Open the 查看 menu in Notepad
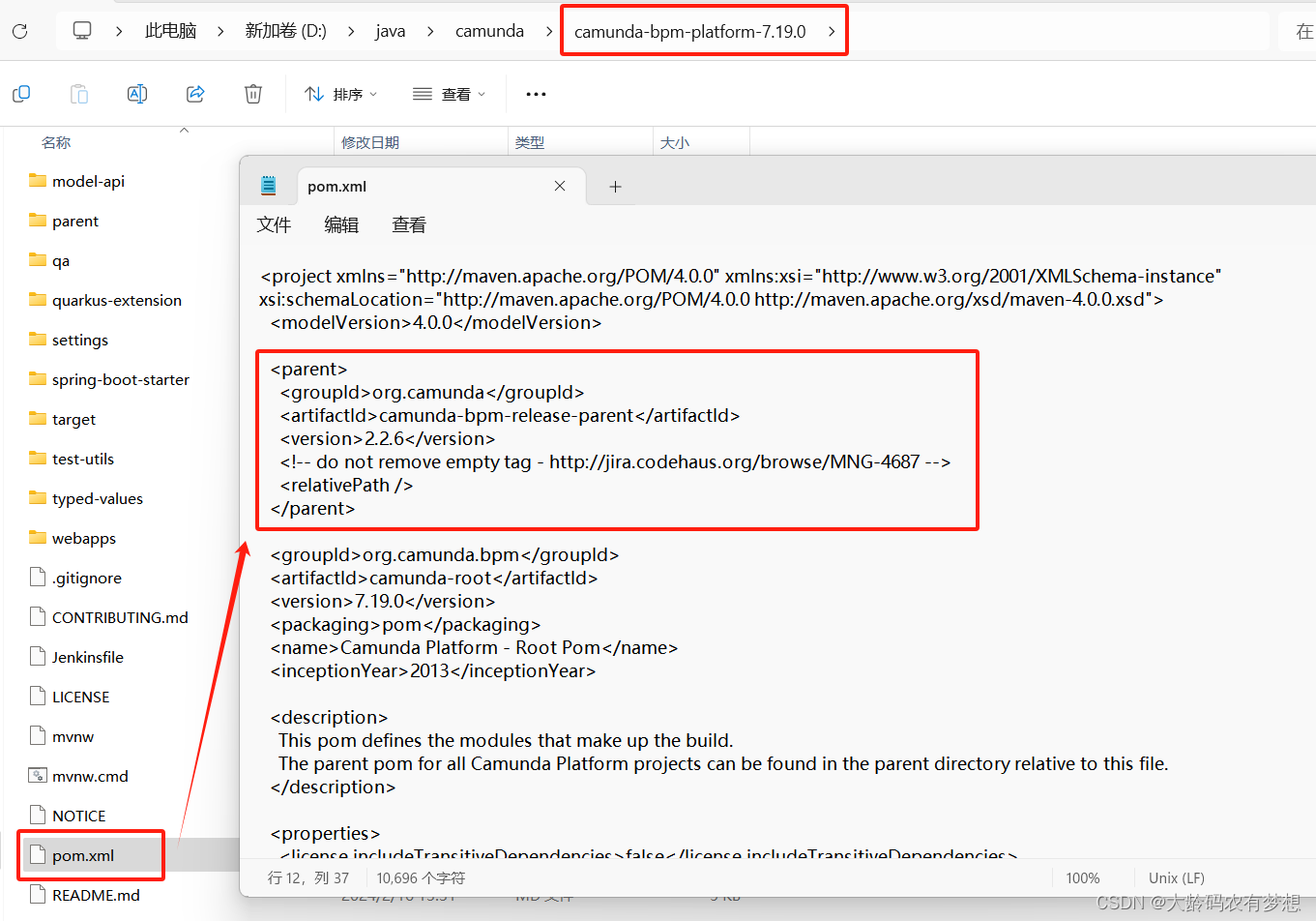Viewport: 1316px width, 921px height. tap(409, 224)
